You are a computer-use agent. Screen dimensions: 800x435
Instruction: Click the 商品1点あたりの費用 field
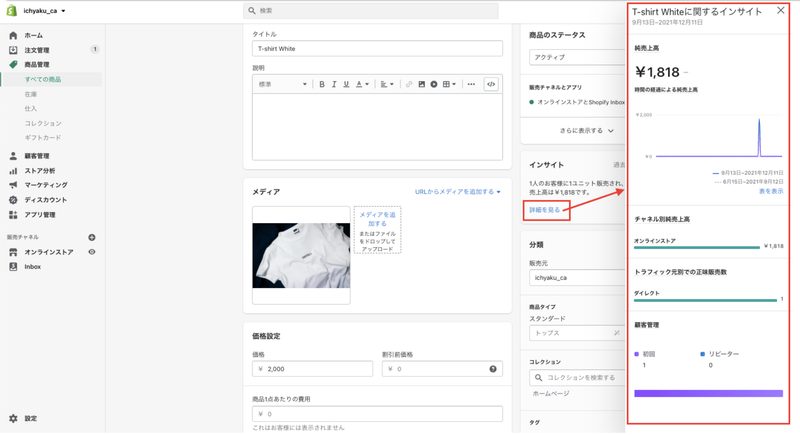377,414
